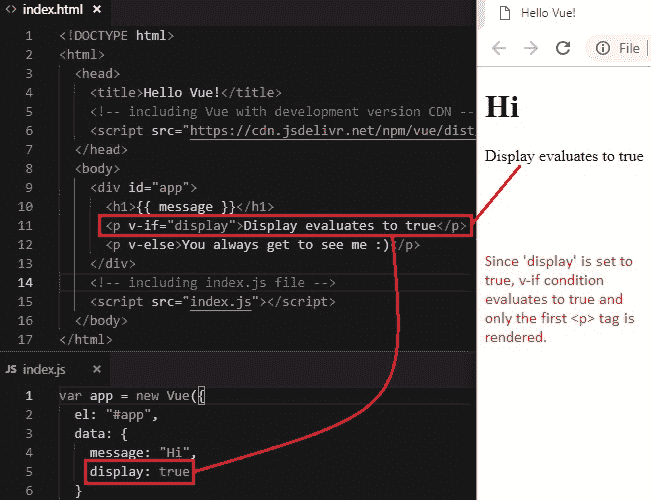Viewport: 653px width, 501px height.
Task: Click the HTML file icon on index.html tab
Action: click(11, 9)
